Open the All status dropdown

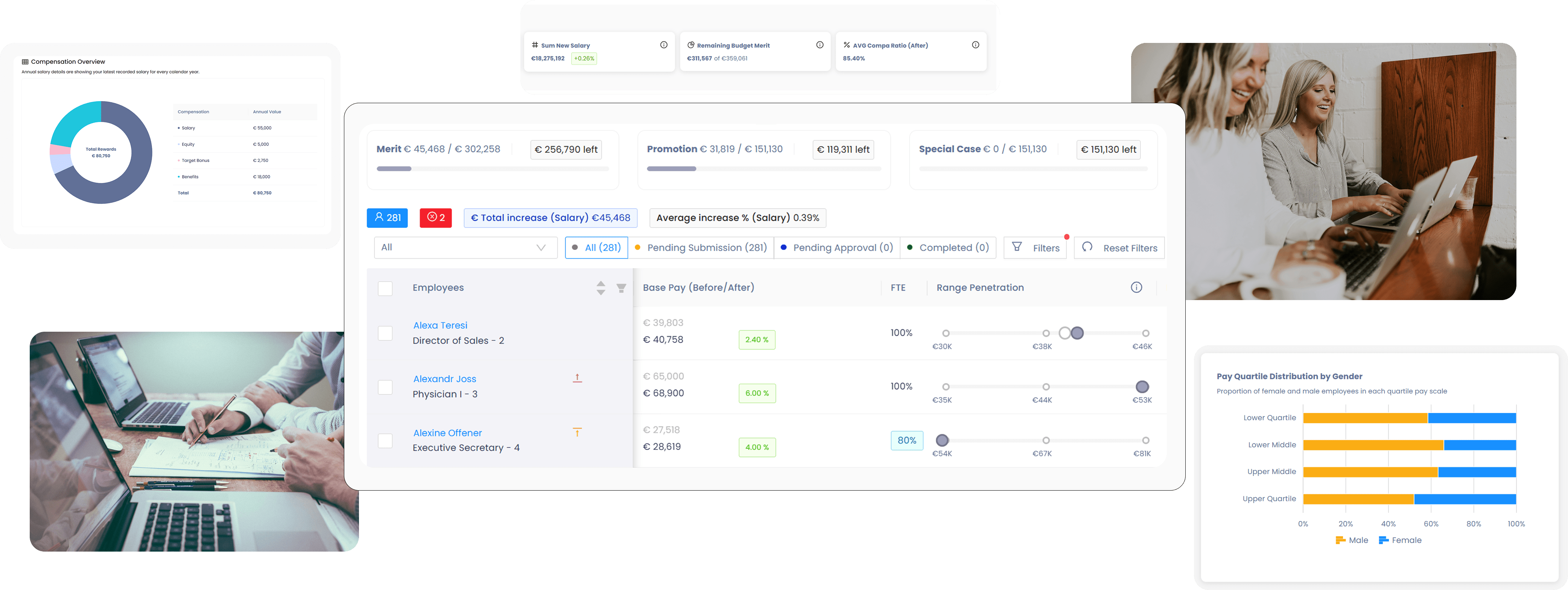click(465, 247)
